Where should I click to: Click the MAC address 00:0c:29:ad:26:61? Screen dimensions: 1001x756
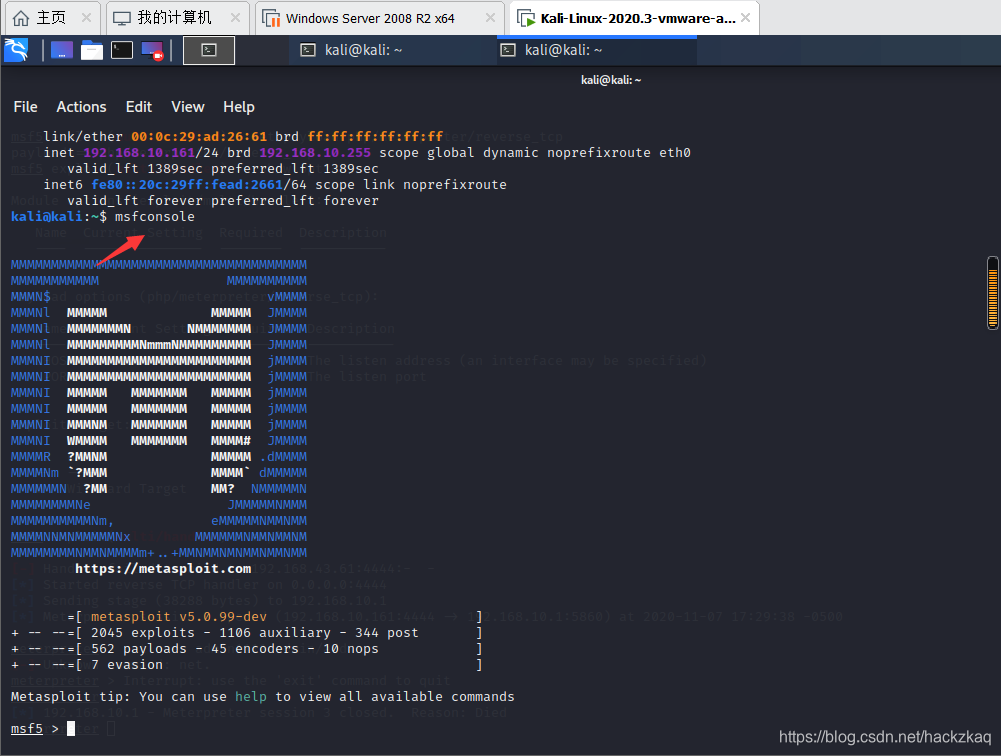click(x=199, y=137)
